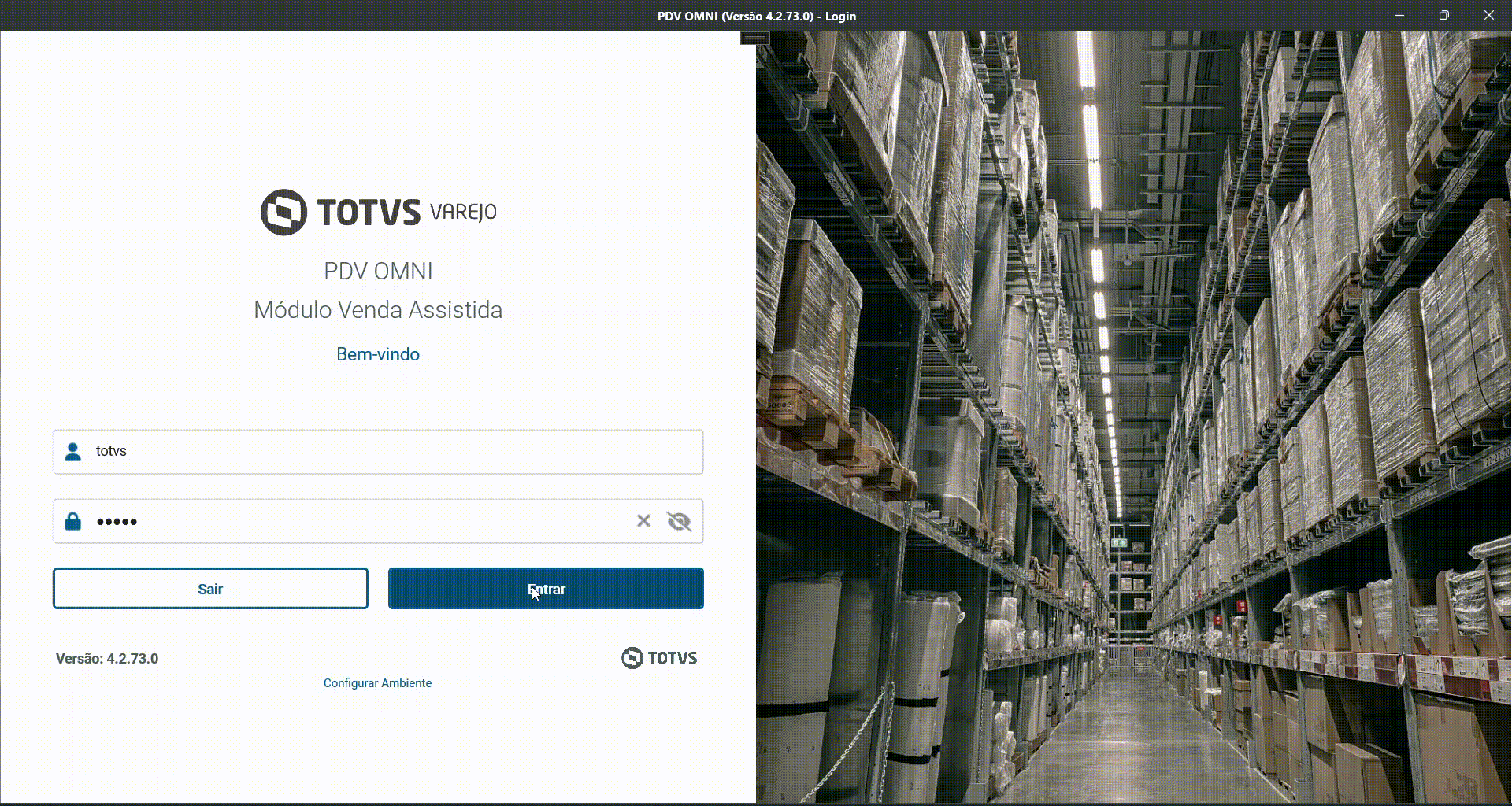This screenshot has height=806, width=1512.
Task: Click the Módulo Venda Assistida heading
Action: [378, 310]
